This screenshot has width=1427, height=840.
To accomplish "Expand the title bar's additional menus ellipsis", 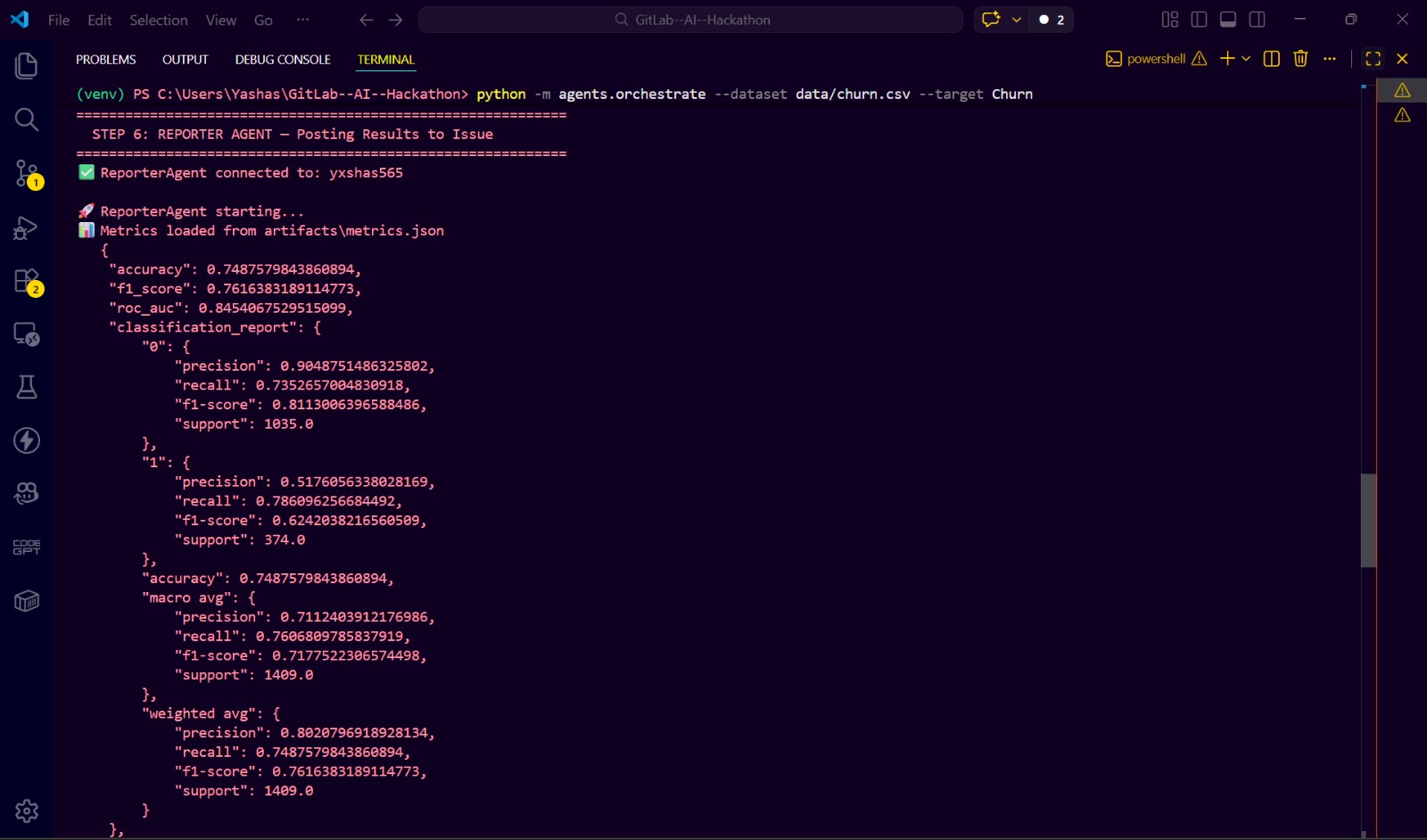I will coord(303,20).
